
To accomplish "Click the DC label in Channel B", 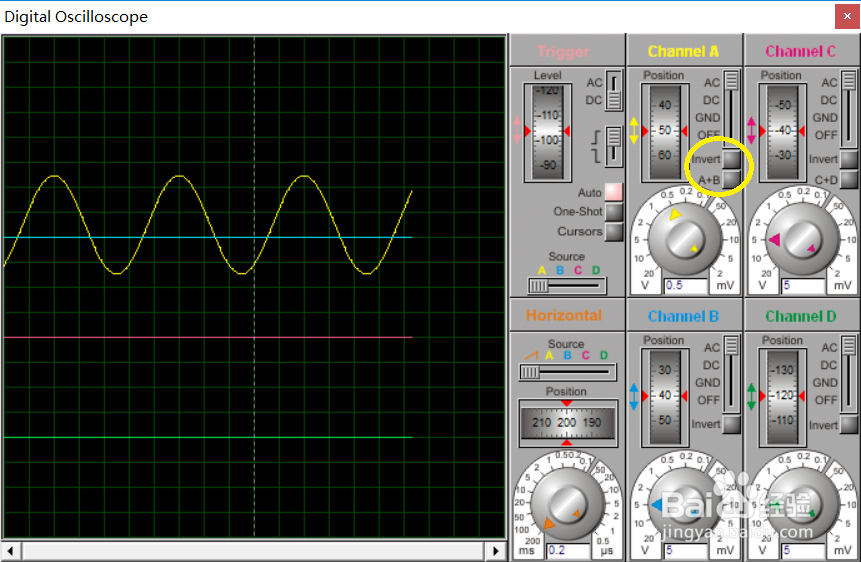I will [711, 365].
